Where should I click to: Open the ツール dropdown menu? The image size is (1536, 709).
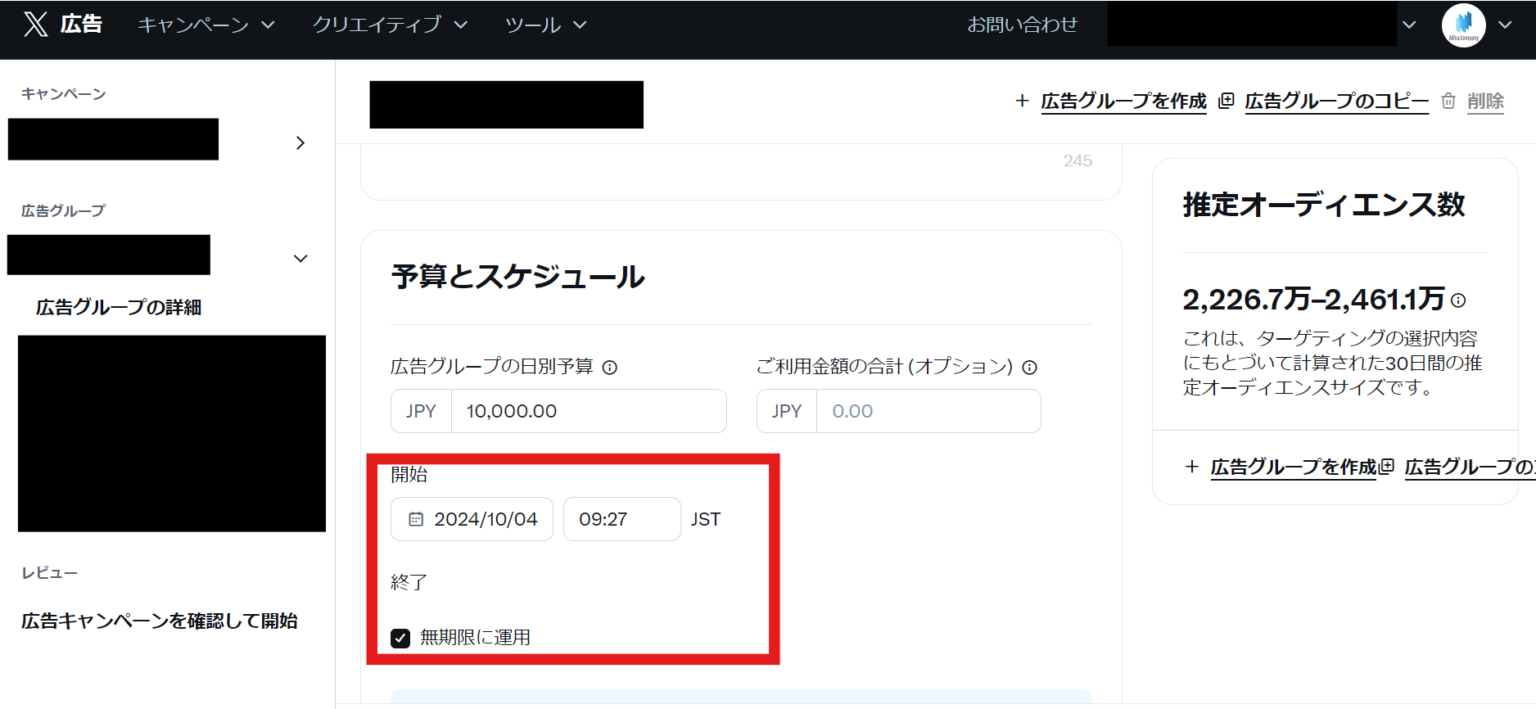point(545,25)
